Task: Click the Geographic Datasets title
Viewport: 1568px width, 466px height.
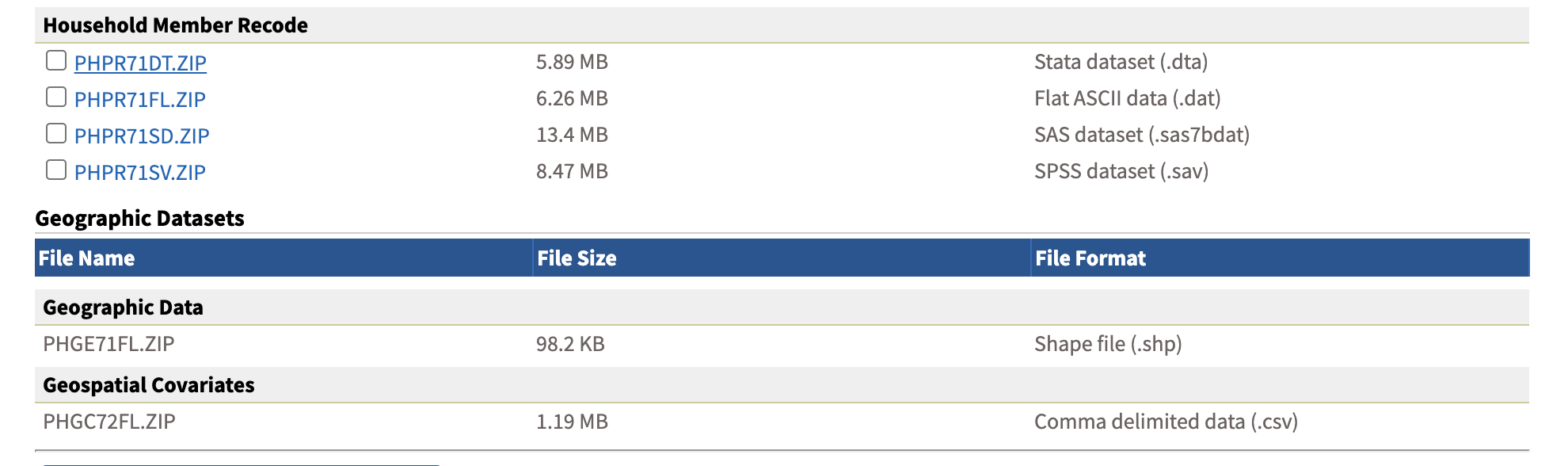Action: click(139, 219)
